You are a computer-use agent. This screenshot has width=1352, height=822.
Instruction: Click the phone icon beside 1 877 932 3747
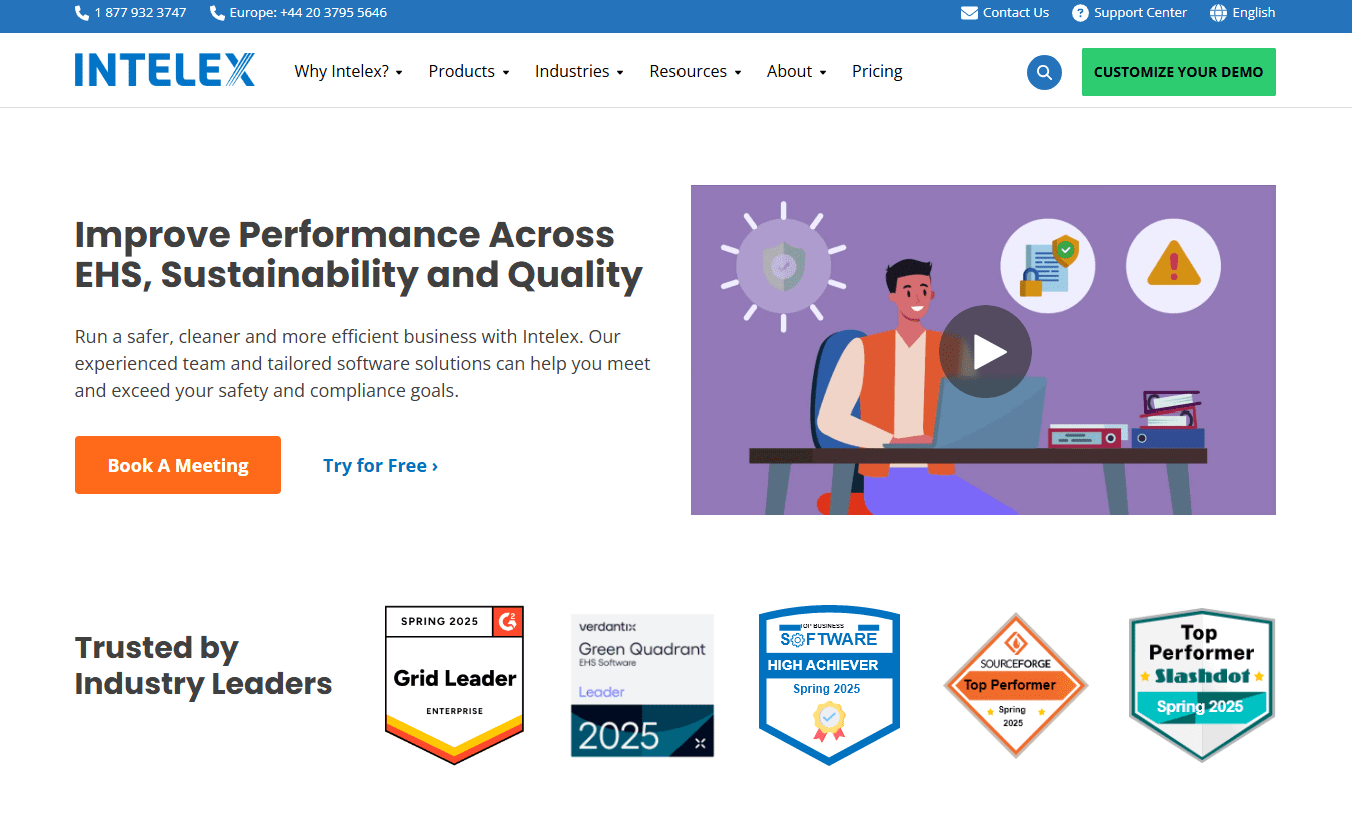pyautogui.click(x=82, y=13)
